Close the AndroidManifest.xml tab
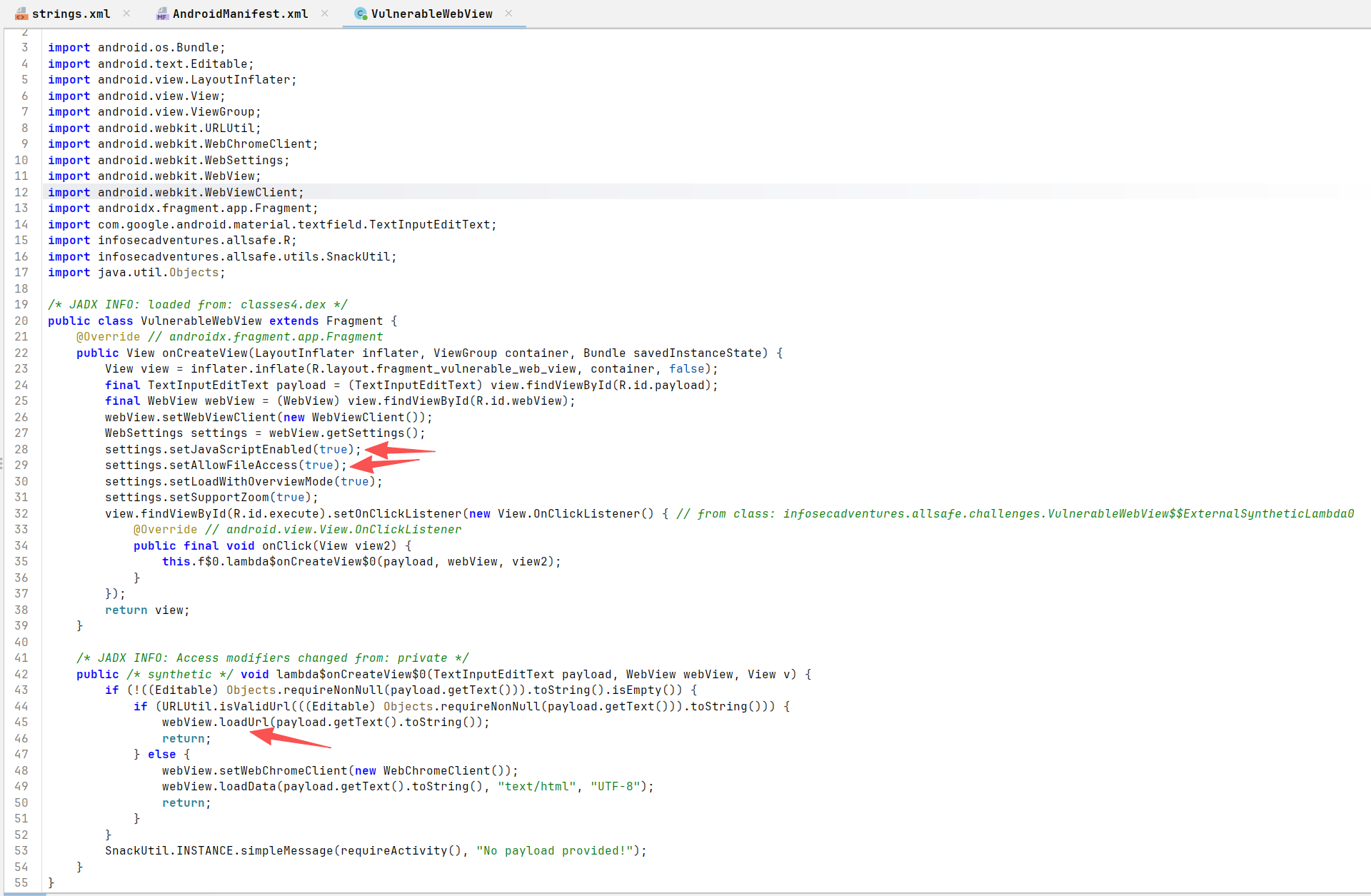 click(x=325, y=14)
